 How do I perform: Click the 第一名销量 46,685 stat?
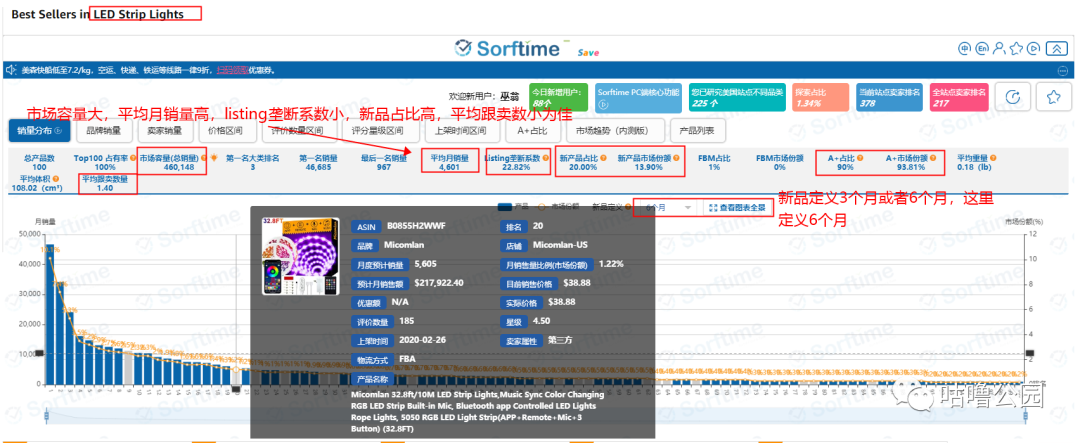coord(318,162)
